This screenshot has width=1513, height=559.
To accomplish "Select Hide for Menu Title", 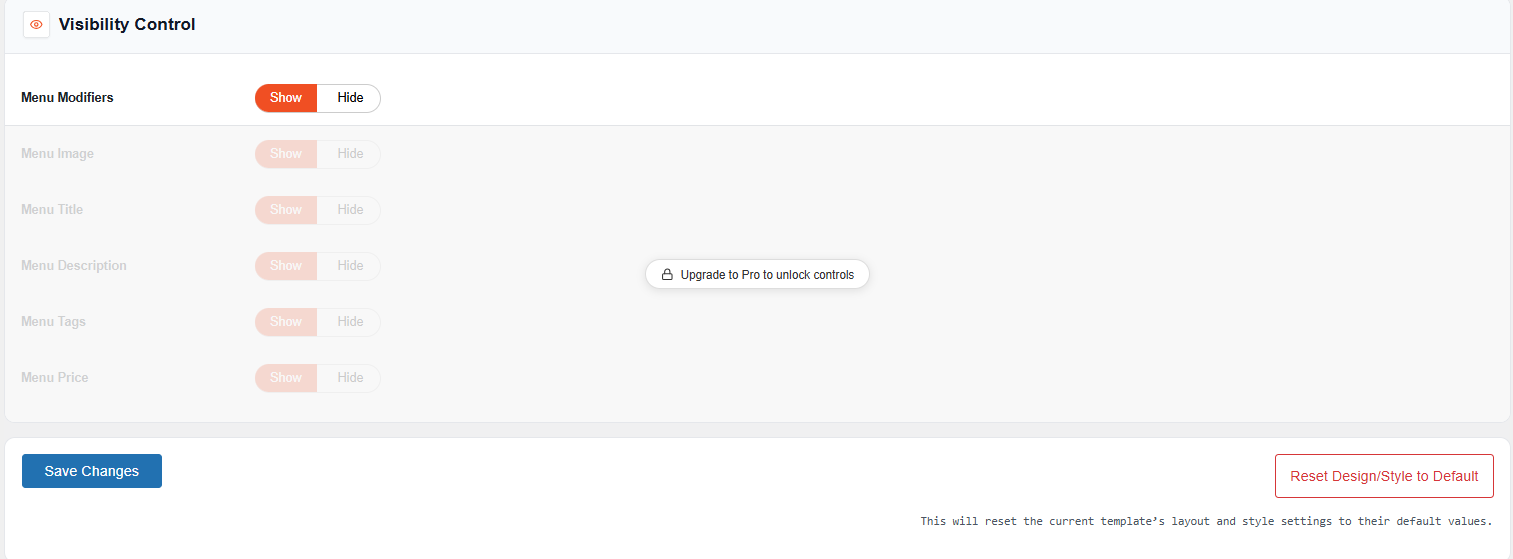I will tap(350, 210).
